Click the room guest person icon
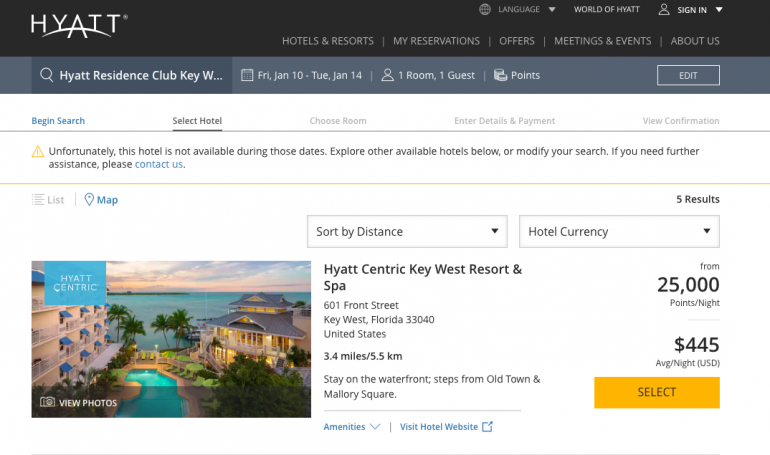 [x=388, y=75]
